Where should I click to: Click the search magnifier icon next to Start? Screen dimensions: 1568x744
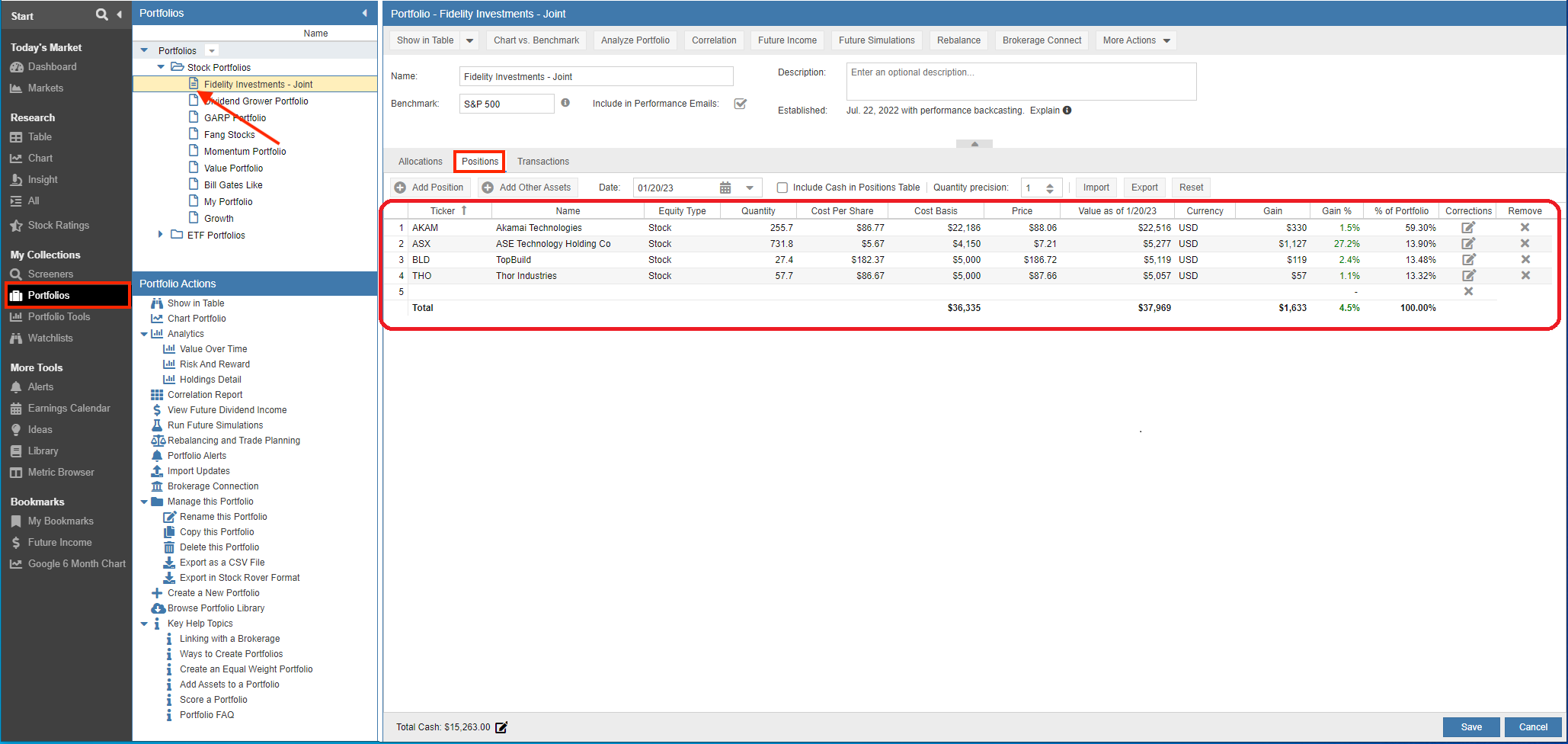(101, 14)
